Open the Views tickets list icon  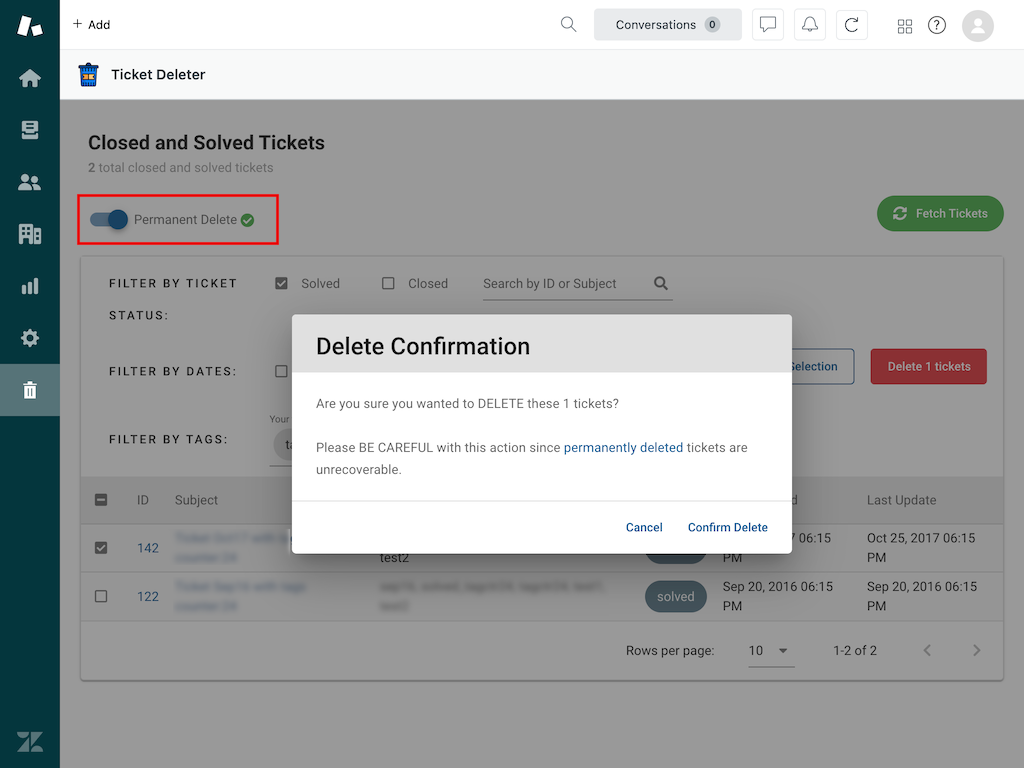(29, 130)
